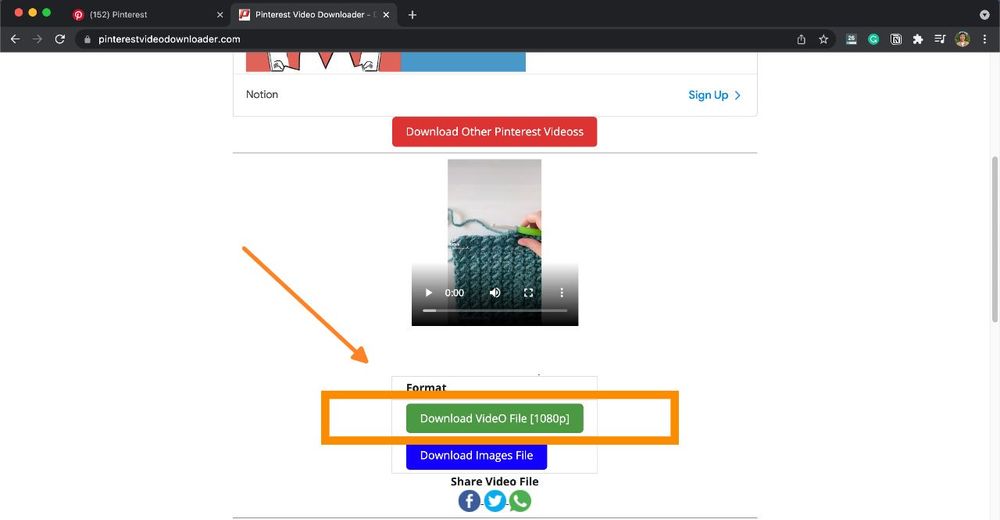Click the Chrome profile avatar

coord(962,40)
